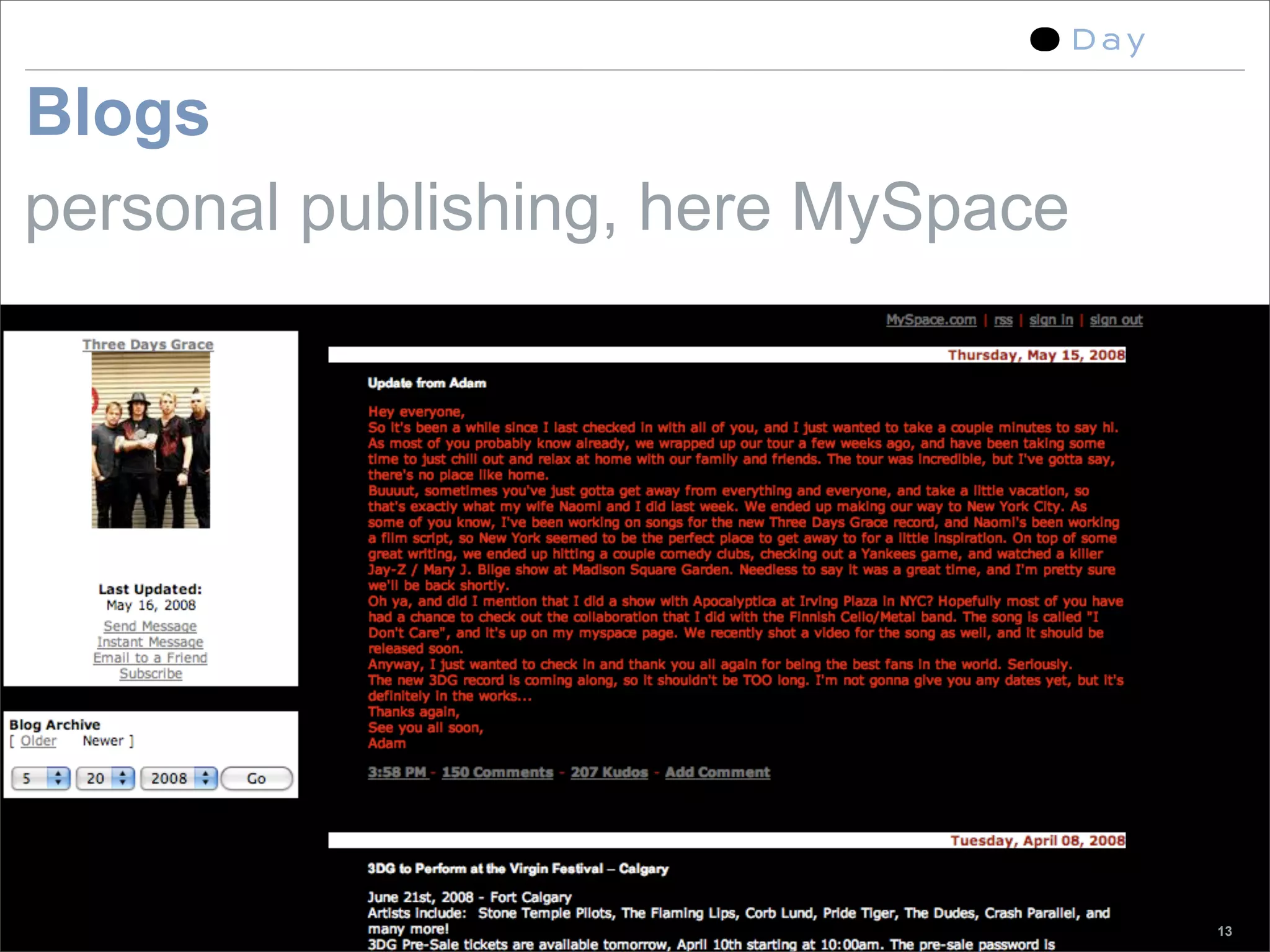View the 207 Kudos link
Image resolution: width=1270 pixels, height=952 pixels.
coord(609,772)
